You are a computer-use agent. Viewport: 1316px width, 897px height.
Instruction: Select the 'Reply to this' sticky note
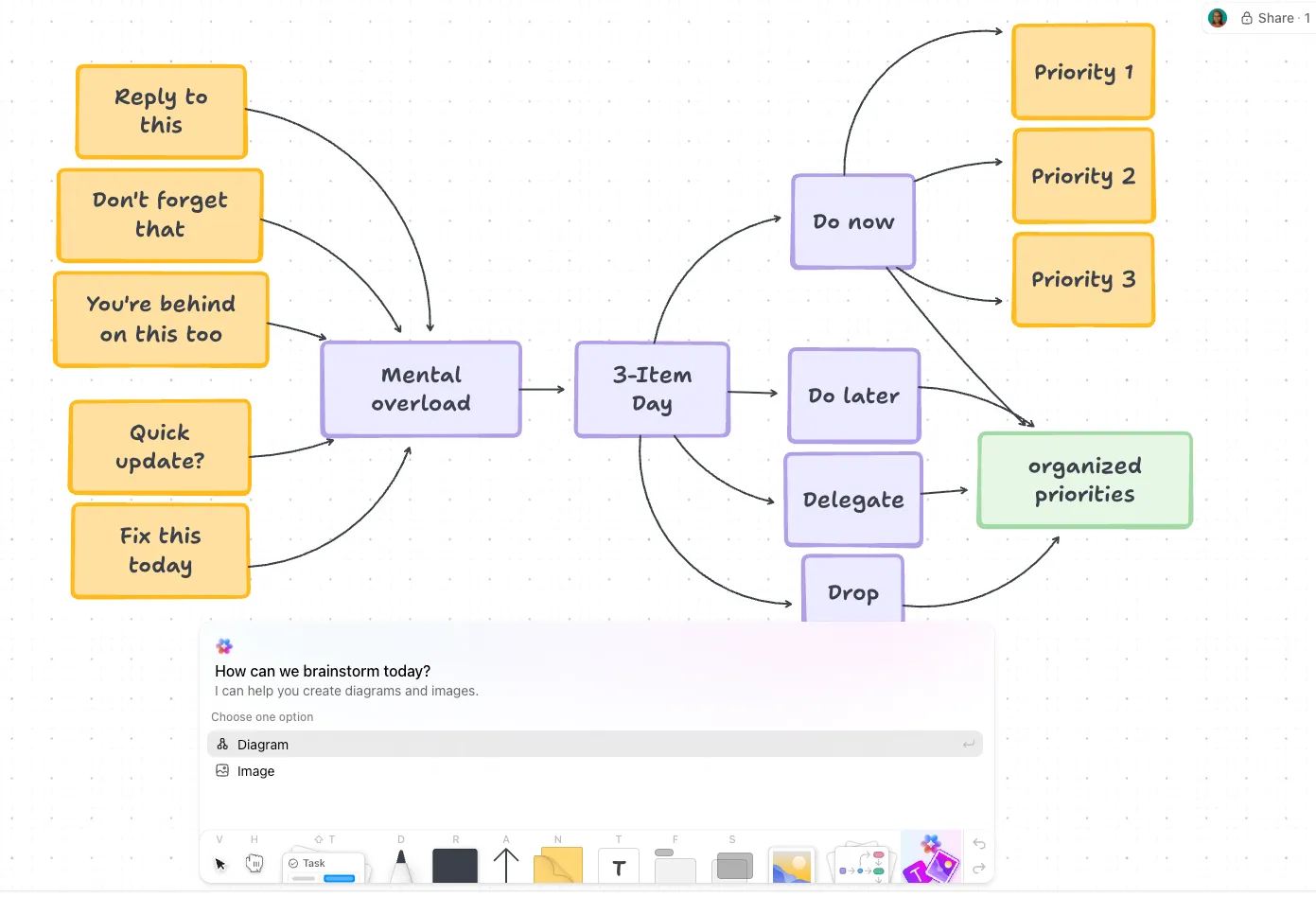click(162, 112)
